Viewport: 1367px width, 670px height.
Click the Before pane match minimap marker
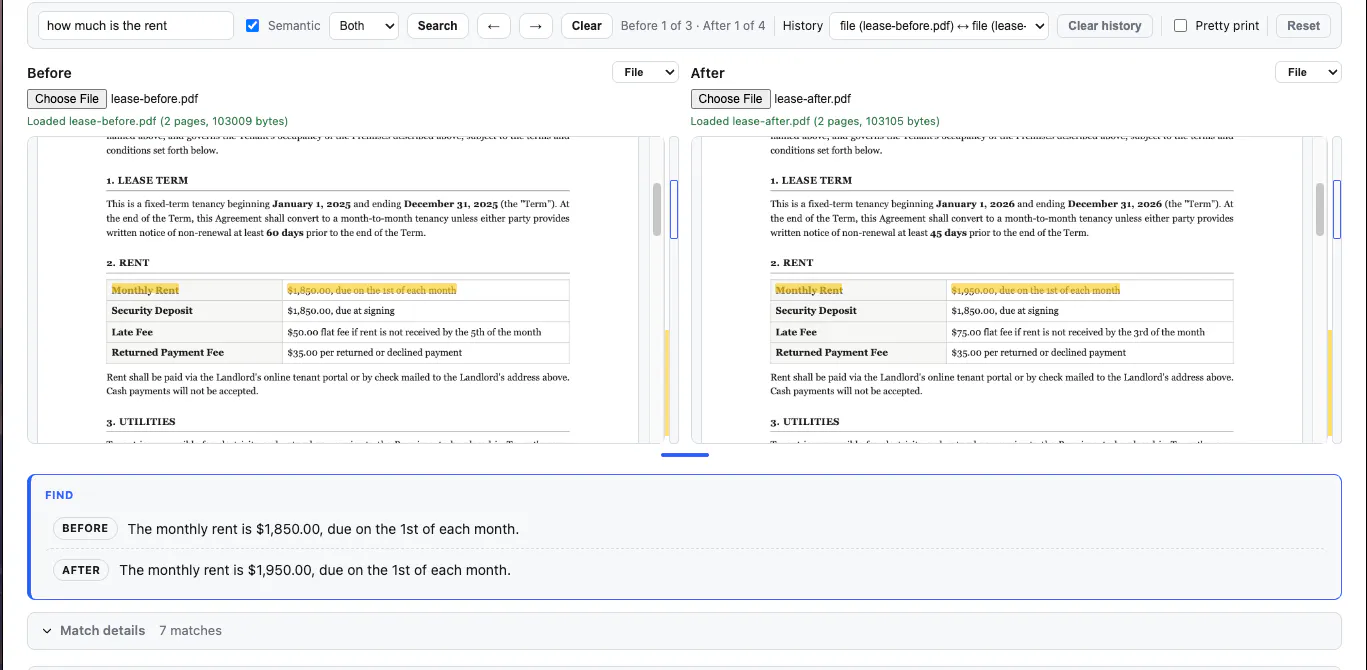click(x=667, y=384)
